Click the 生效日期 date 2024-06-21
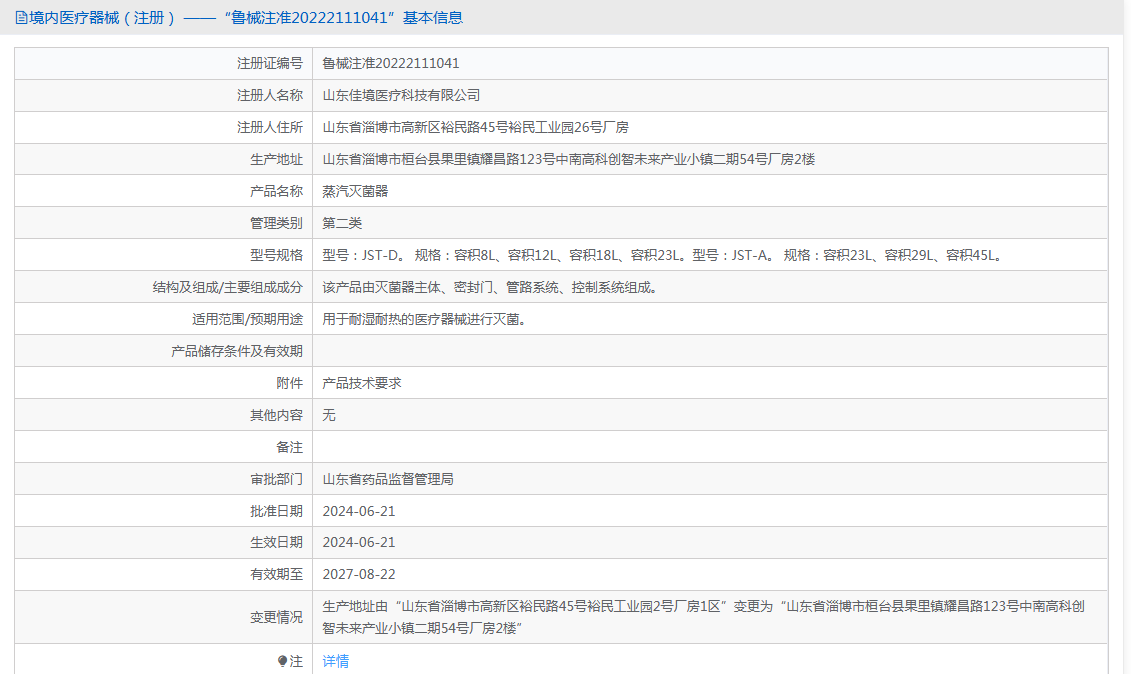Screen dimensions: 1131x674 click(358, 542)
